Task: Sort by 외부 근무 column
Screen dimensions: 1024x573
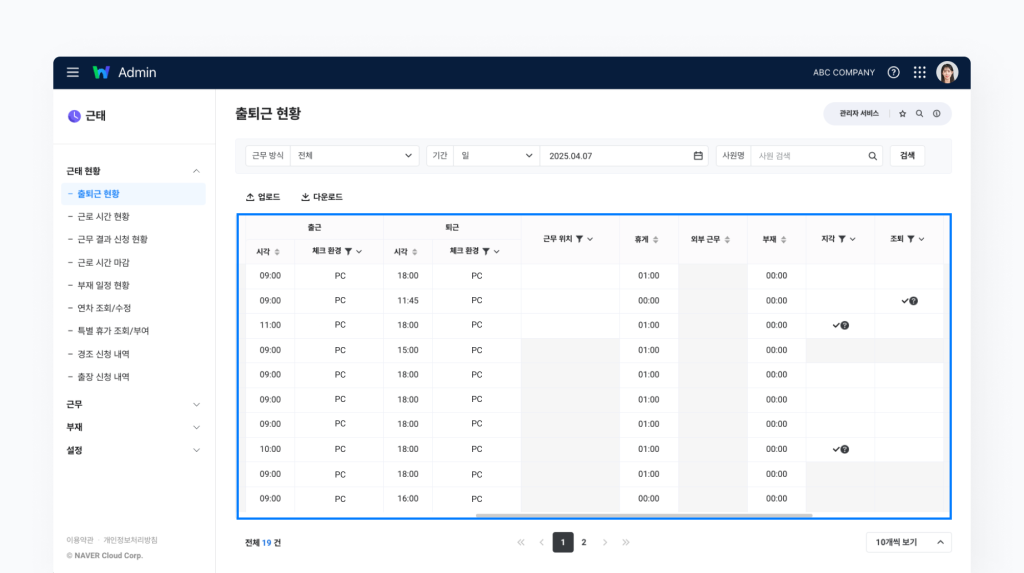Action: [x=727, y=240]
